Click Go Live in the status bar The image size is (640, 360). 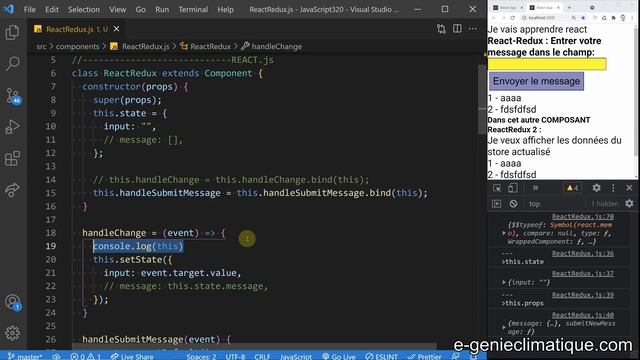click(338, 356)
